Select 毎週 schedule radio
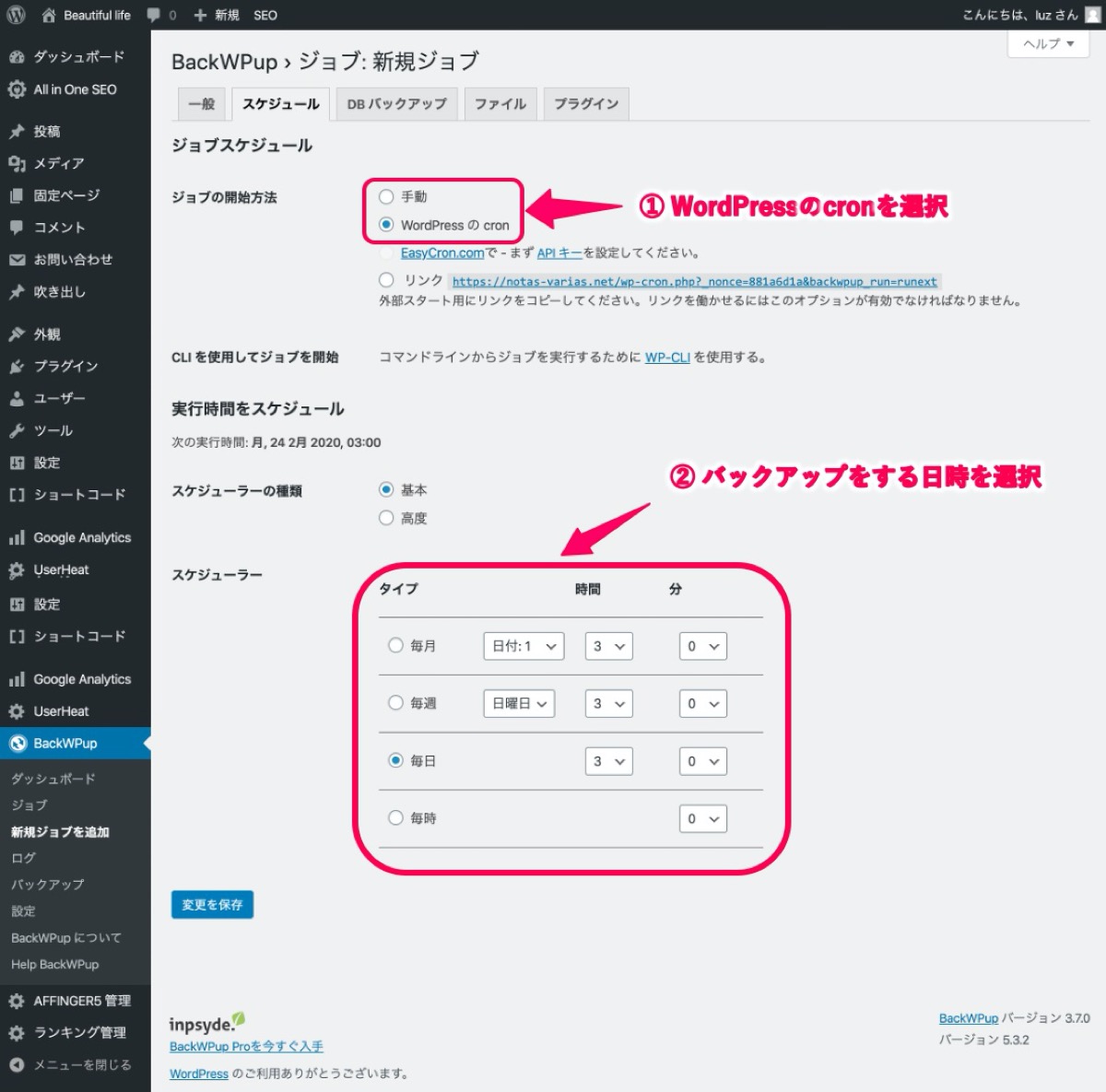Image resolution: width=1106 pixels, height=1092 pixels. click(x=396, y=703)
